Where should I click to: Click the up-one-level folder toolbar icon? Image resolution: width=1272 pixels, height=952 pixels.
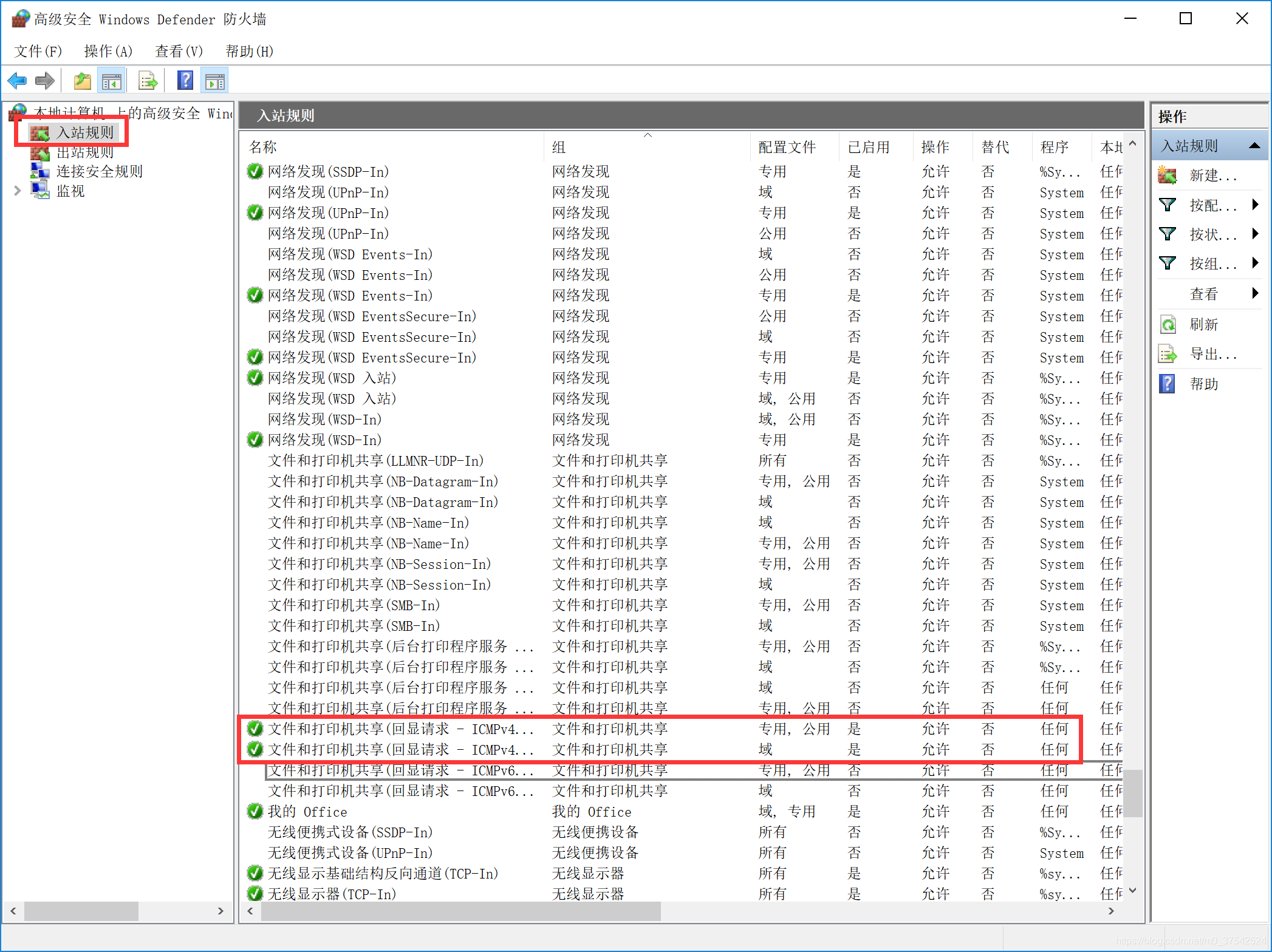(x=83, y=81)
